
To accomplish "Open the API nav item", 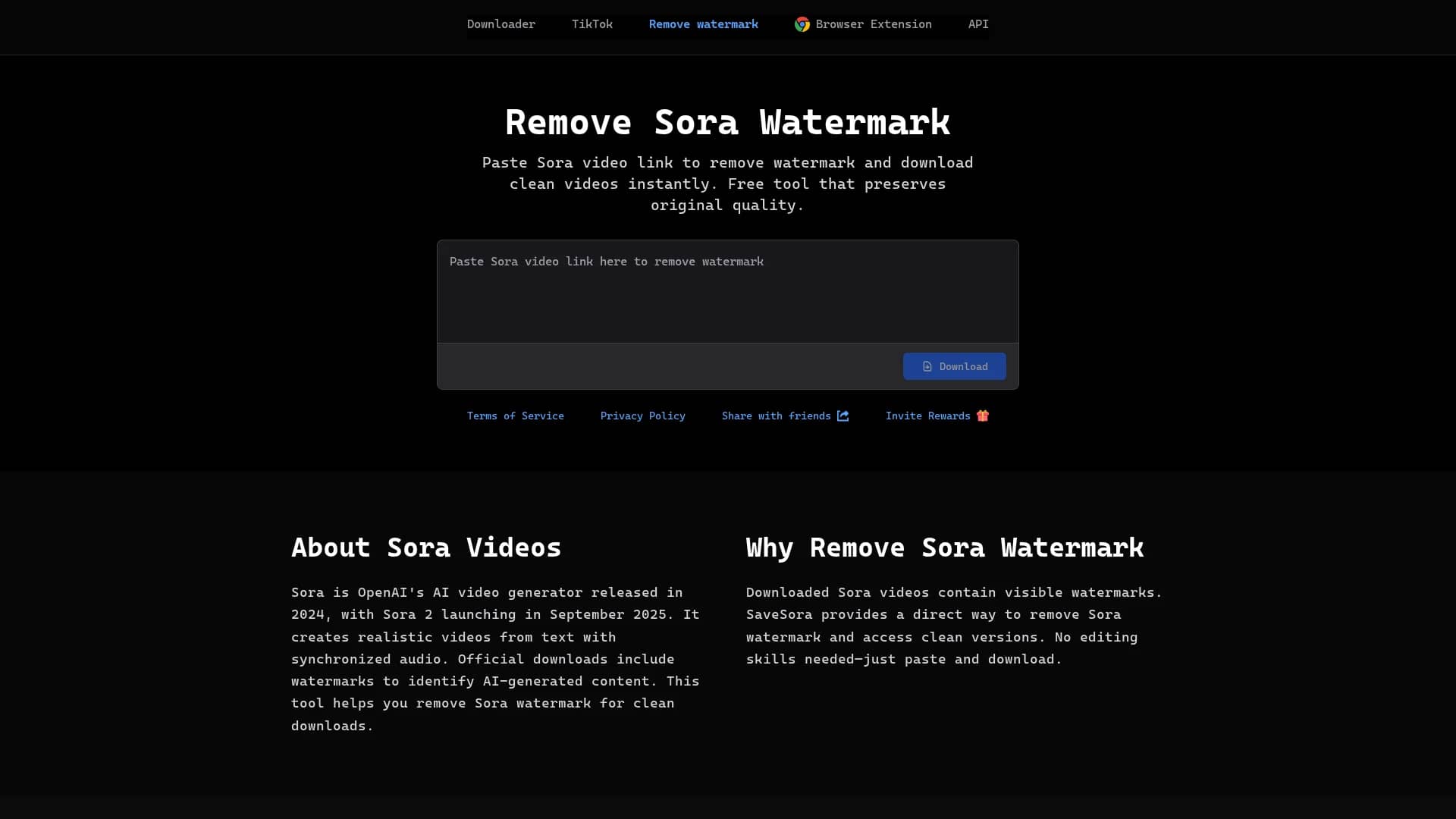I will tap(978, 24).
